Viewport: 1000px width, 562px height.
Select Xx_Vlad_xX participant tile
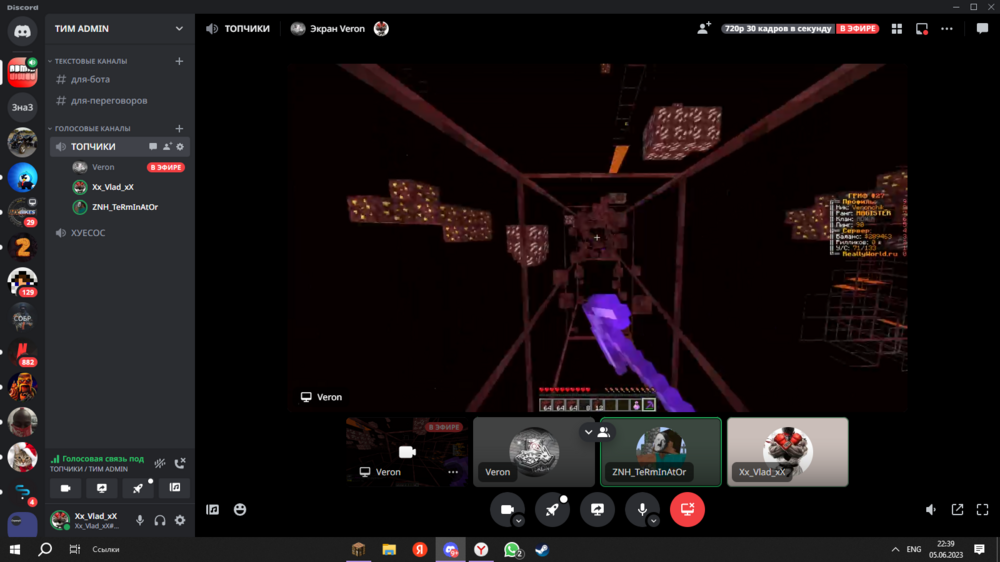click(x=788, y=452)
